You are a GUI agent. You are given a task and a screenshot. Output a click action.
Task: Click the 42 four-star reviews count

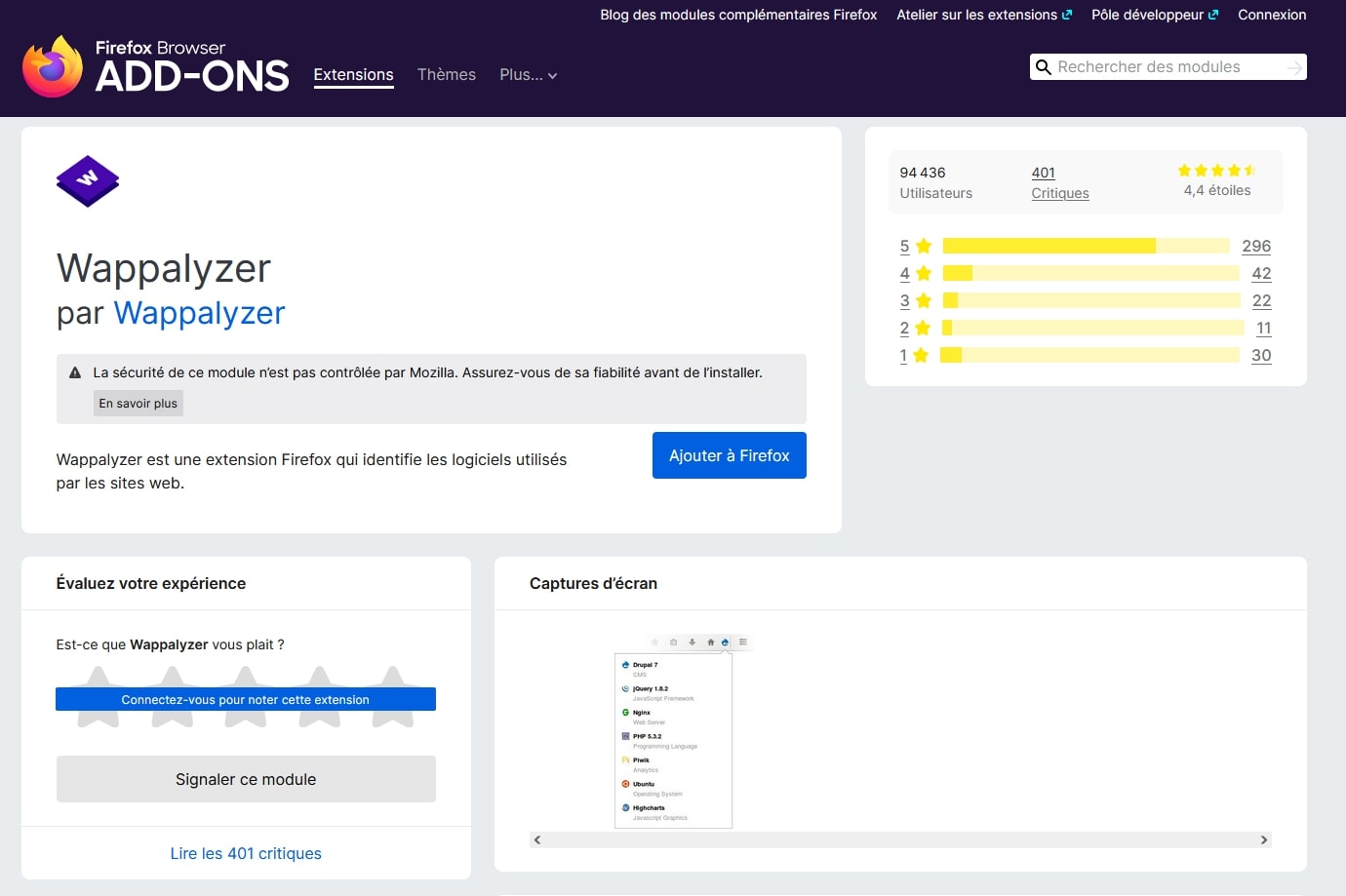(1261, 273)
